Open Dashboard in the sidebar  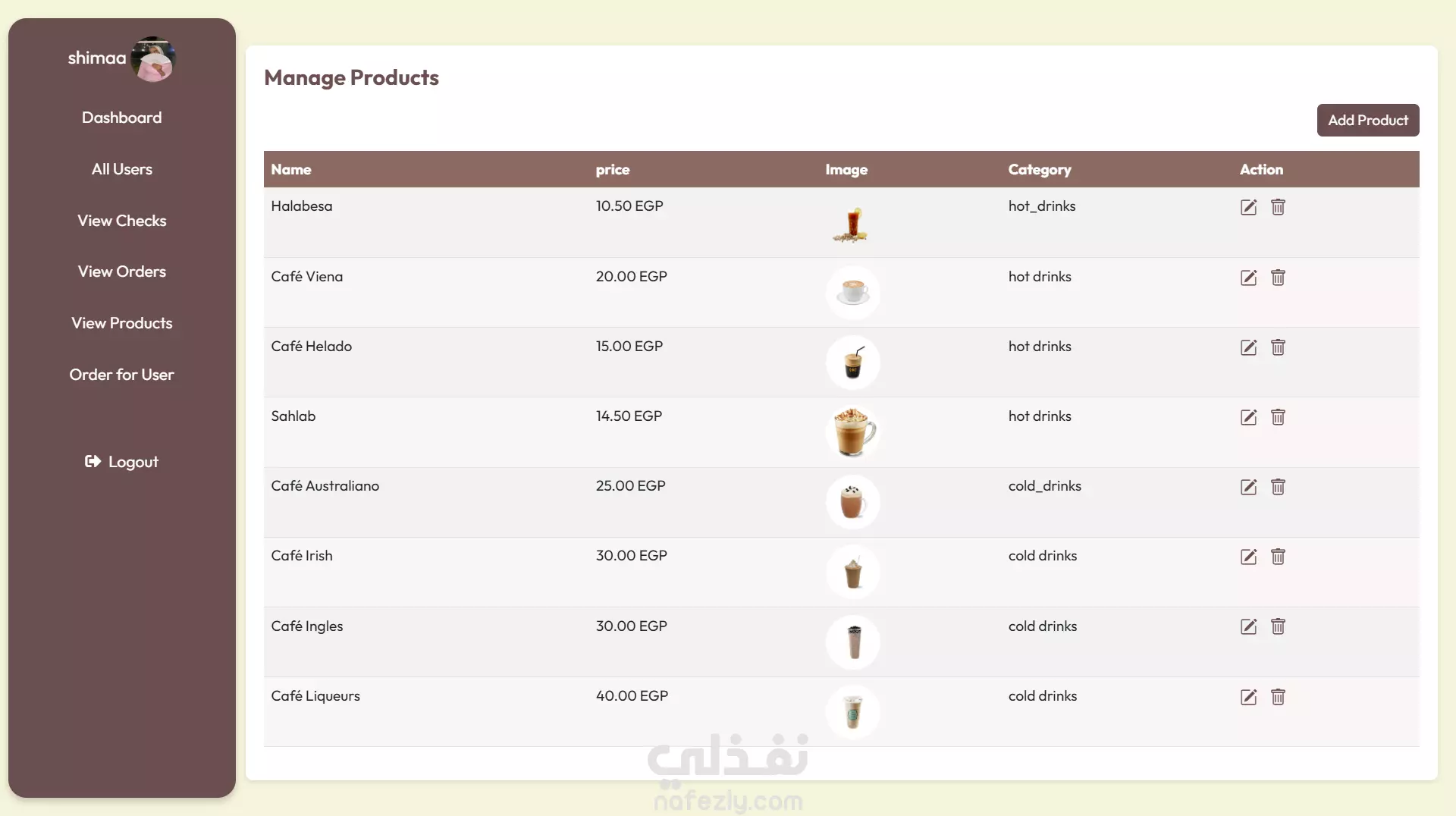(121, 118)
